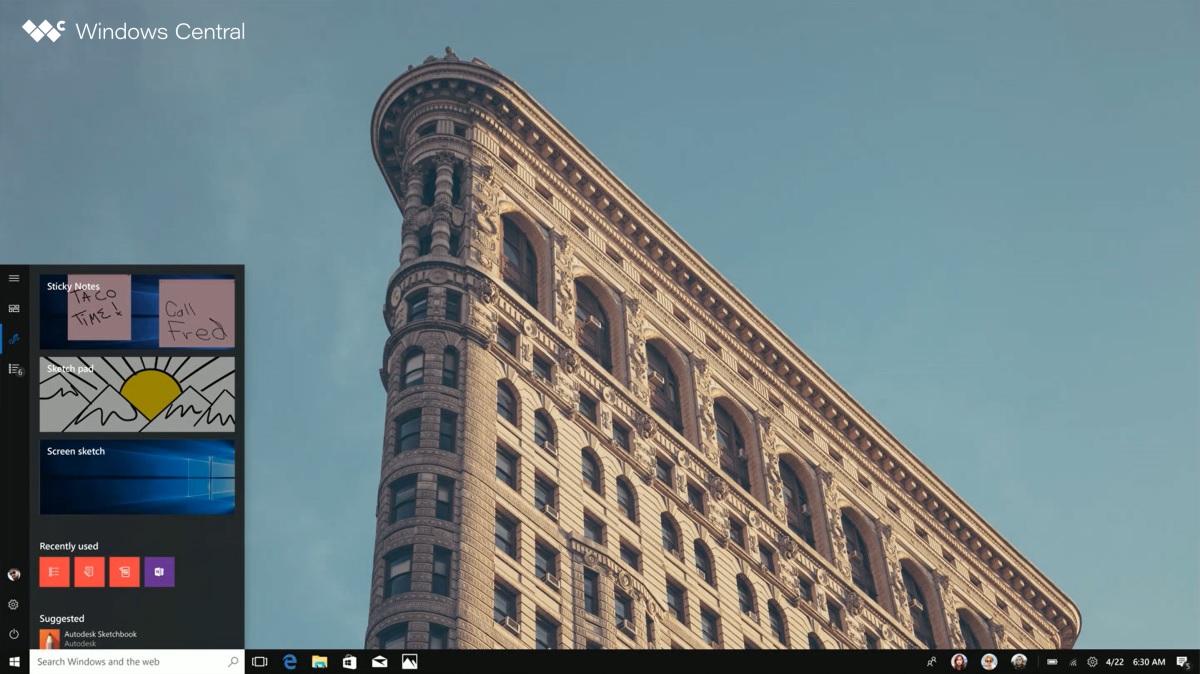Image resolution: width=1200 pixels, height=674 pixels.
Task: Click the Autodesk Sketchbook app icon
Action: (49, 639)
